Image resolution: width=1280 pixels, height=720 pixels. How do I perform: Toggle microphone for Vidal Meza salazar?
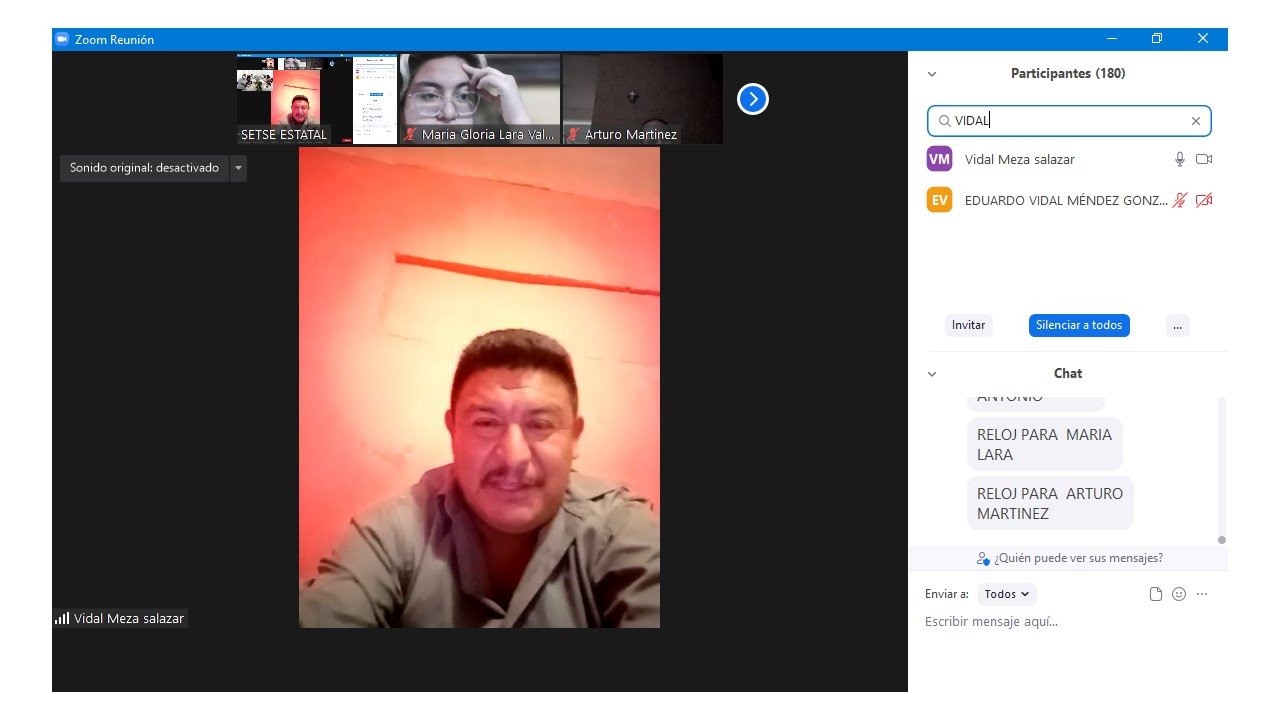(x=1180, y=159)
